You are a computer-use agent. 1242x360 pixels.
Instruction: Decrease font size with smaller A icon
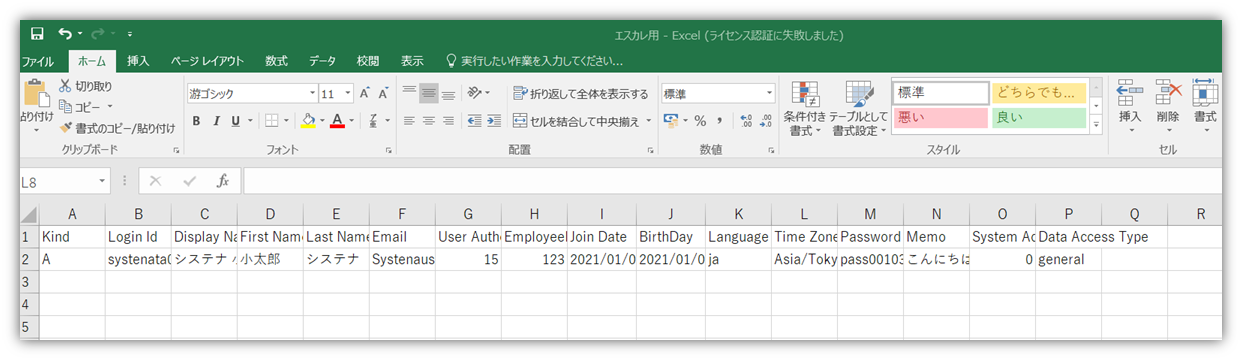coord(383,93)
